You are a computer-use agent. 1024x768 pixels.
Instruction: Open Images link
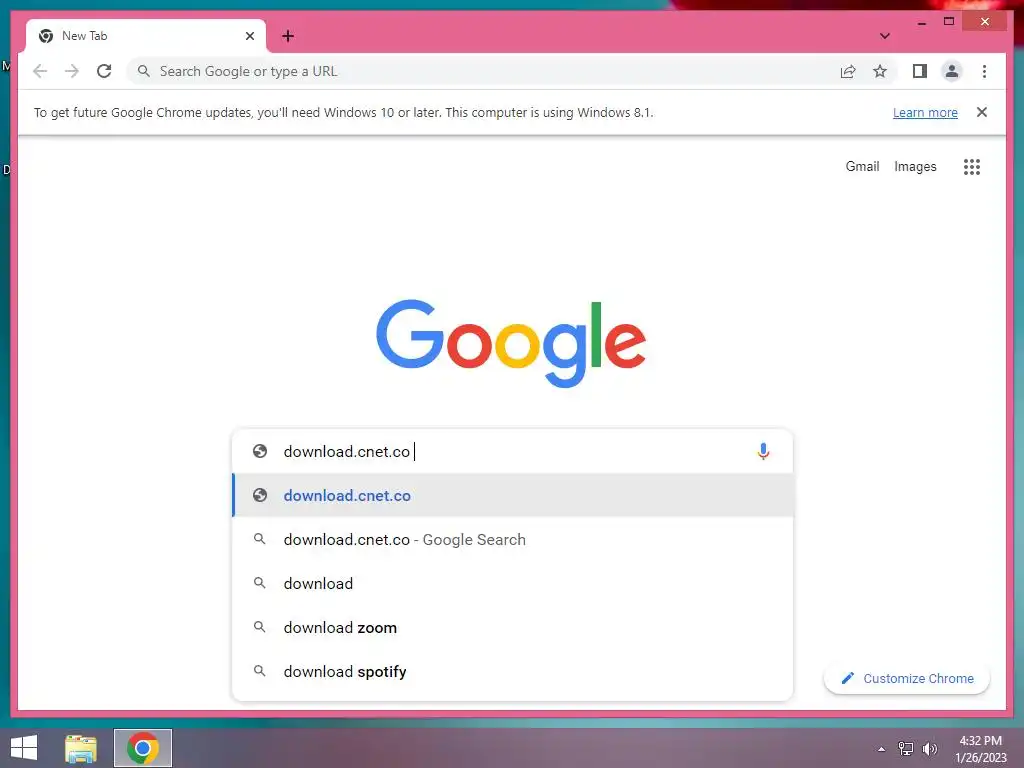[915, 167]
